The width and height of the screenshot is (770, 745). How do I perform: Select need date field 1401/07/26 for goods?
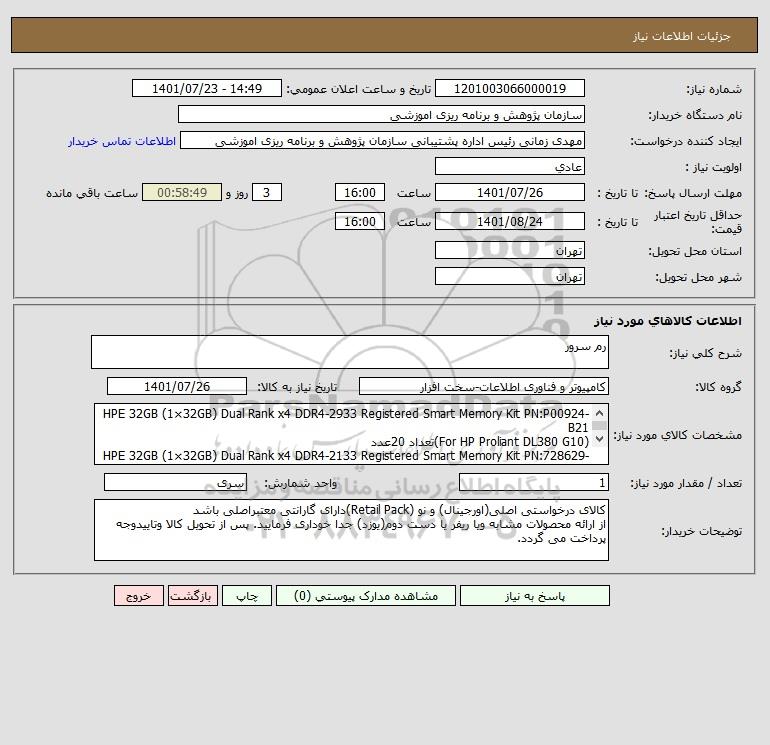coord(177,386)
